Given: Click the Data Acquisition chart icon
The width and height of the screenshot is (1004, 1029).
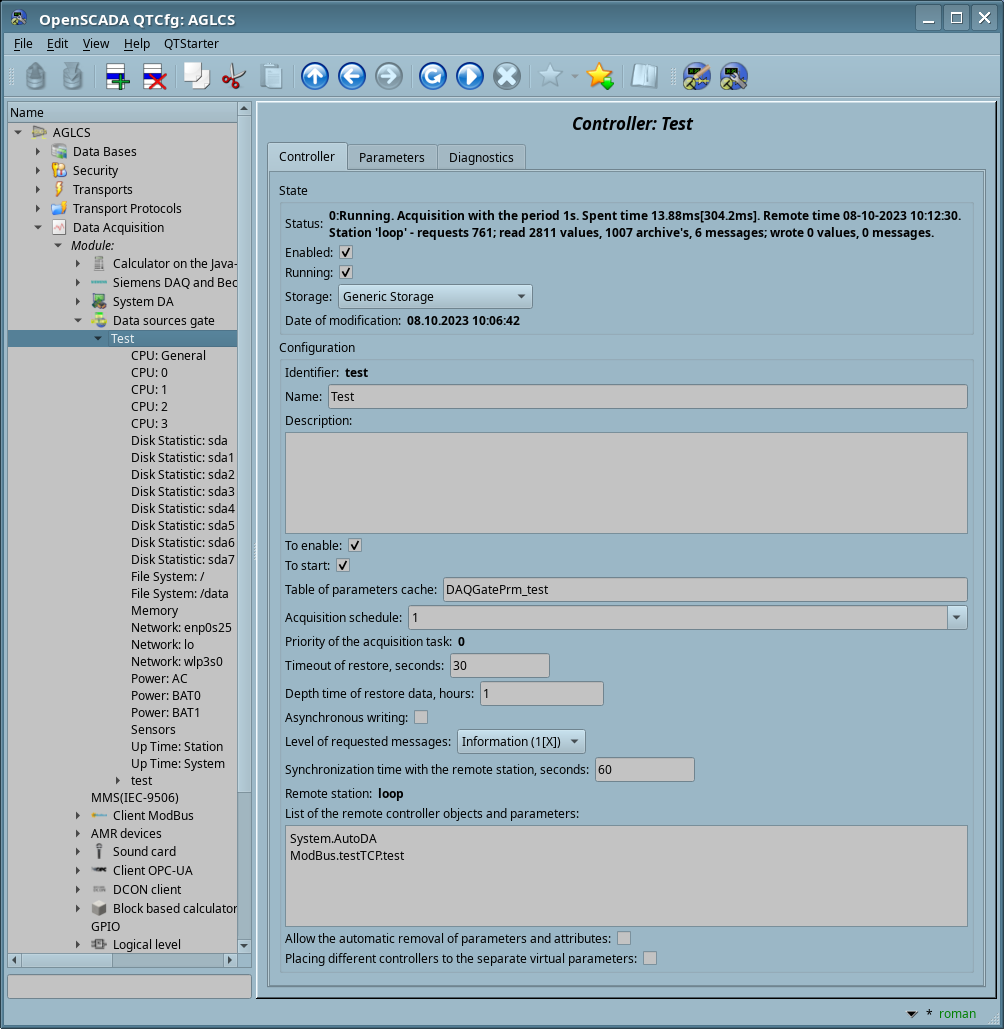Looking at the screenshot, I should click(59, 228).
